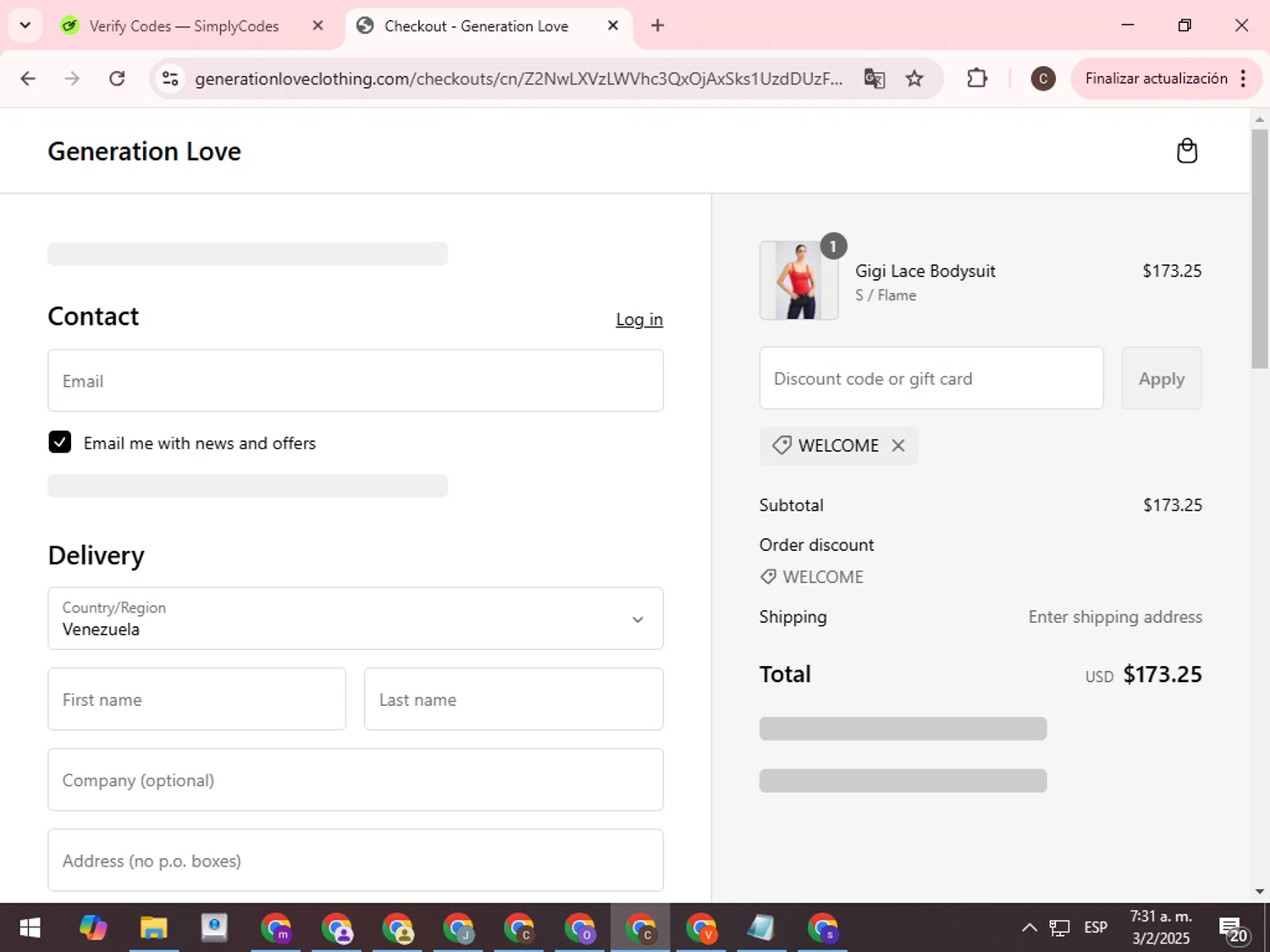
Task: Open Copilot from the taskbar
Action: 93,928
